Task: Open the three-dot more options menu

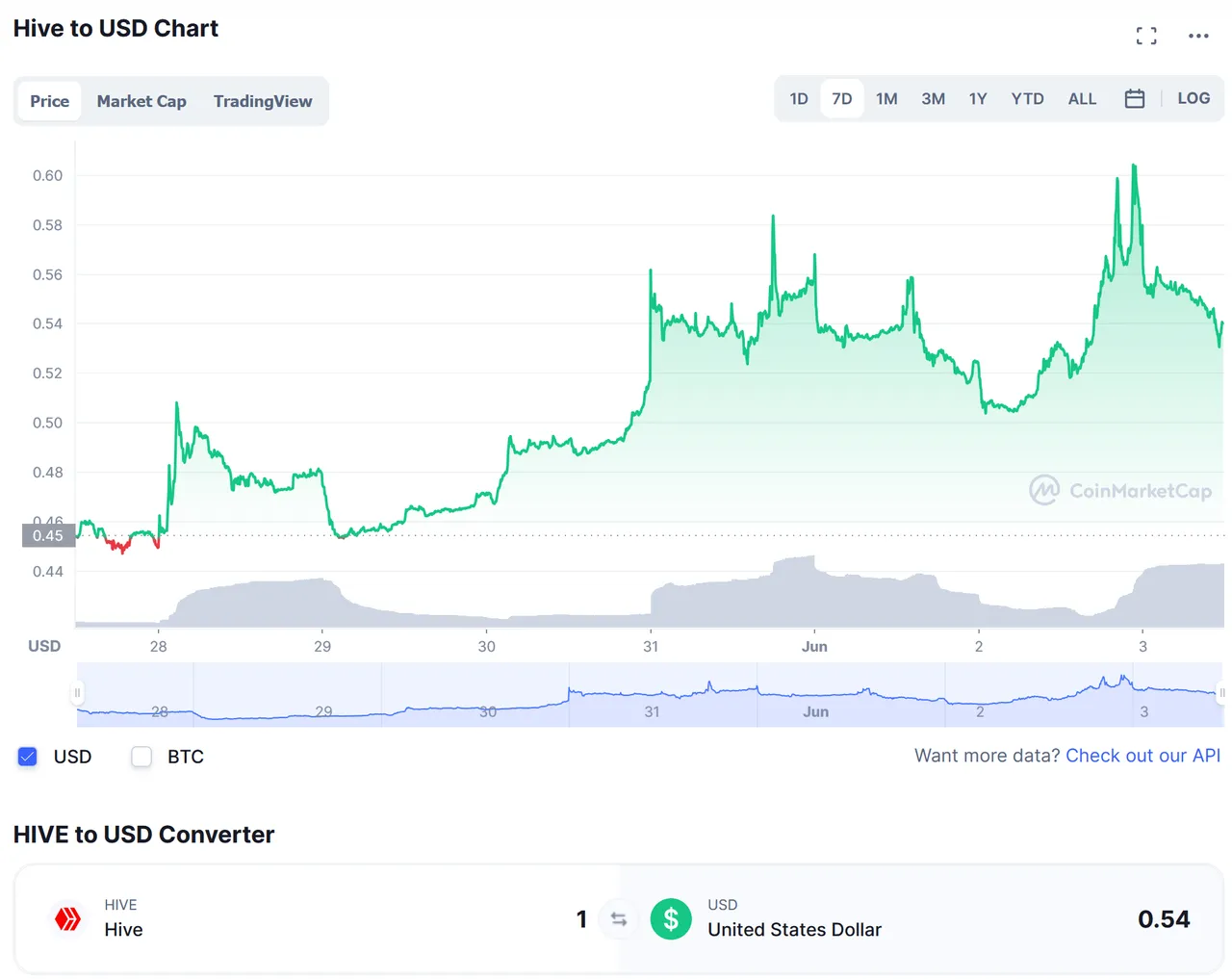Action: [x=1198, y=37]
